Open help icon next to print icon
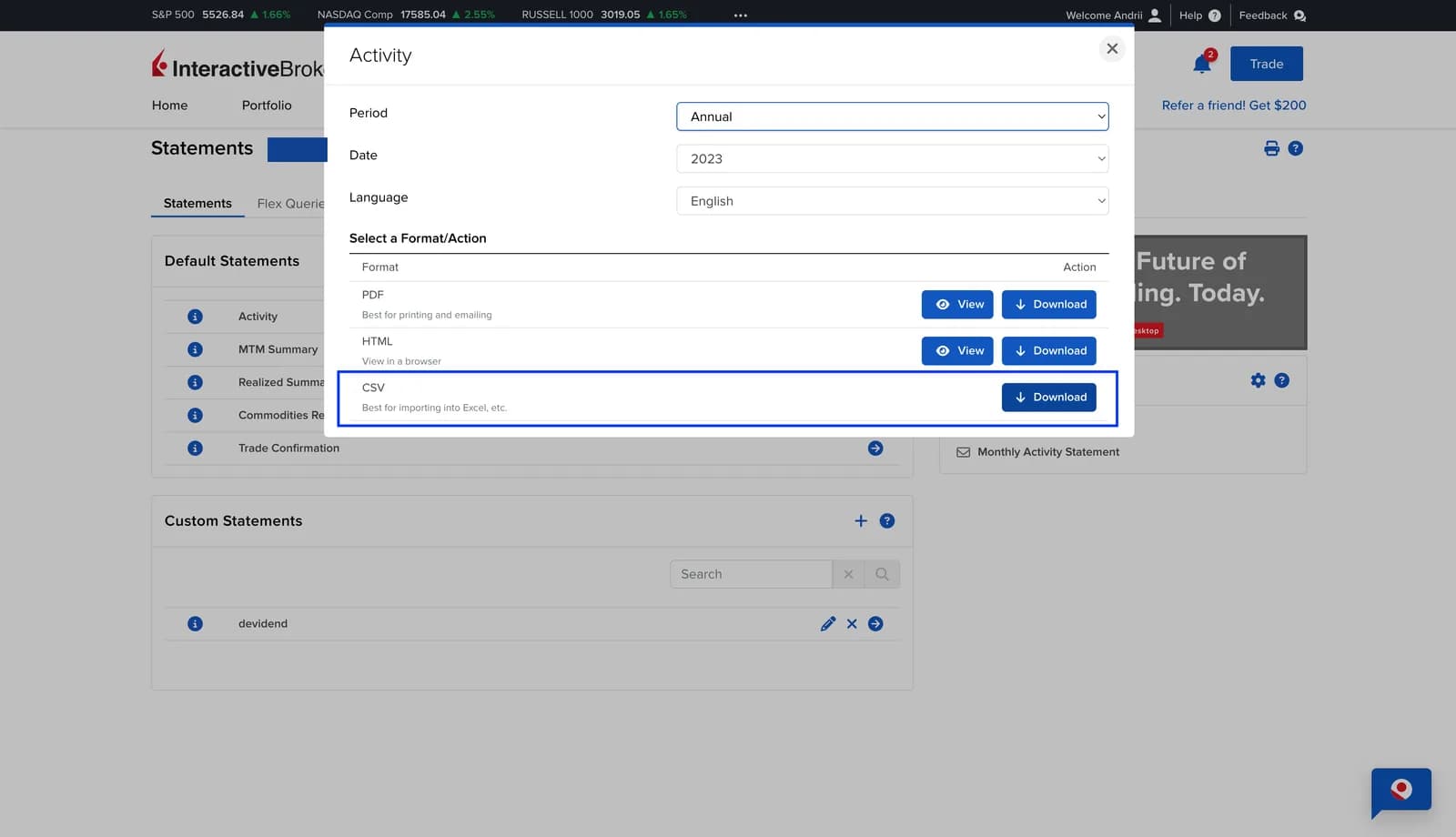The width and height of the screenshot is (1456, 837). tap(1295, 148)
